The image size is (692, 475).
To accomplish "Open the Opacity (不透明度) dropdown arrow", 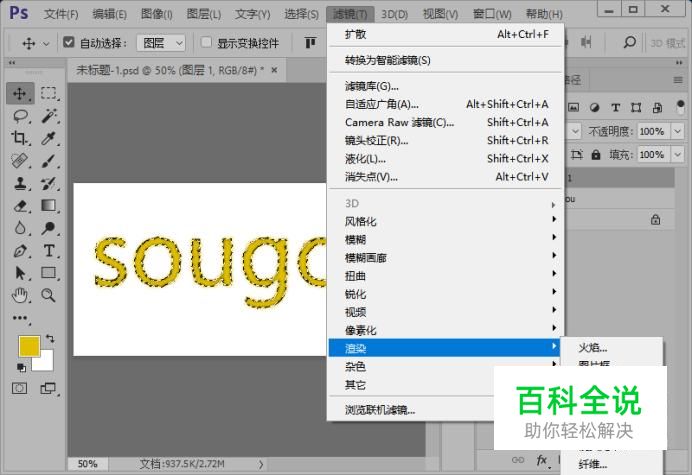I will click(x=677, y=131).
